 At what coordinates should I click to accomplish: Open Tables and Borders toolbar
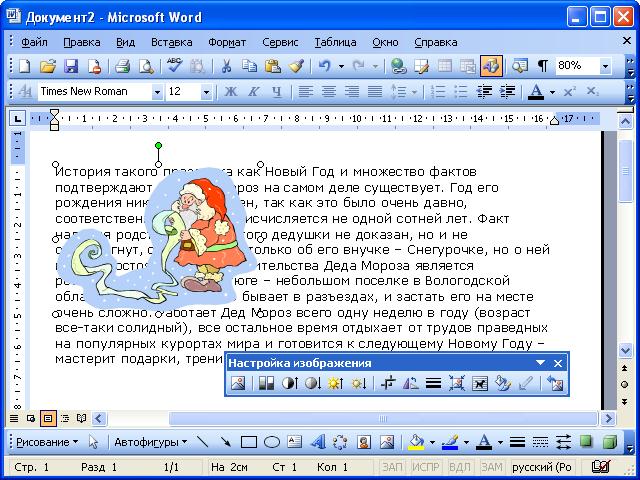click(421, 66)
